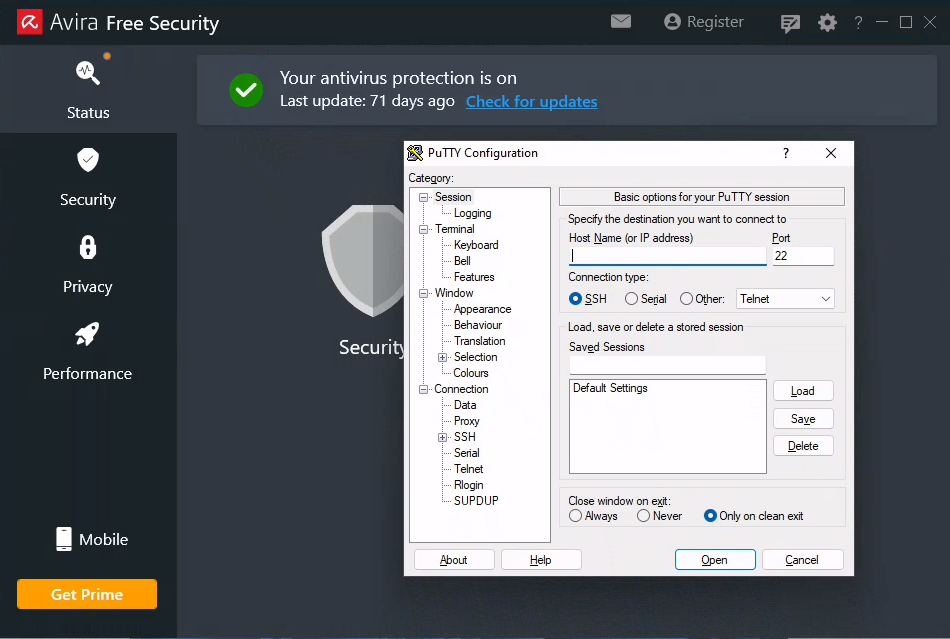This screenshot has width=950, height=639.
Task: Click the Help button in PuTTY
Action: pos(541,560)
